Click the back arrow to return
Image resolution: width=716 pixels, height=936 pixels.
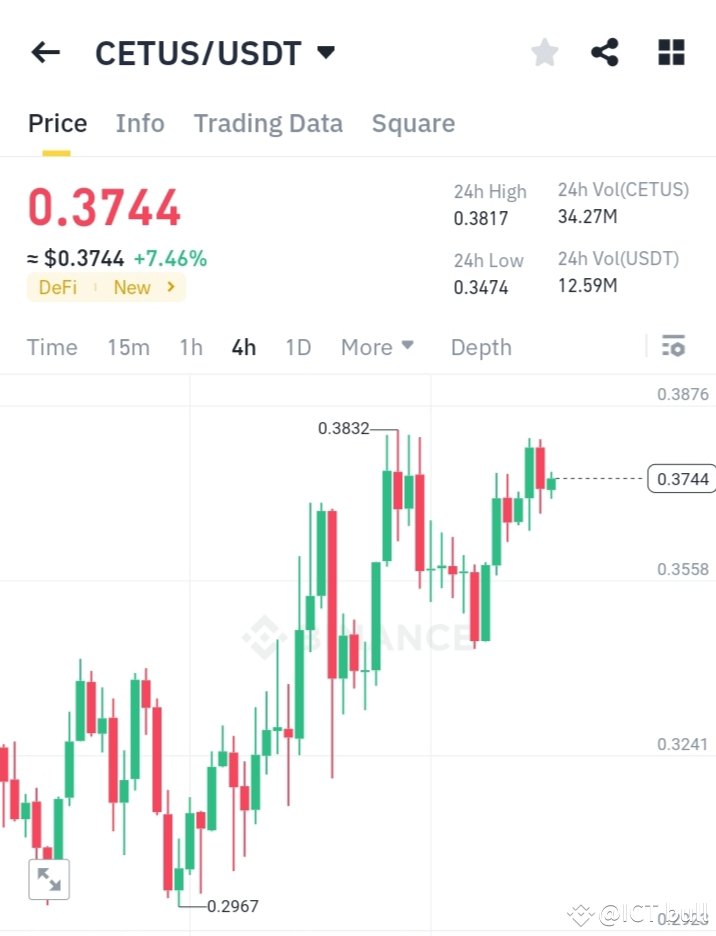45,52
